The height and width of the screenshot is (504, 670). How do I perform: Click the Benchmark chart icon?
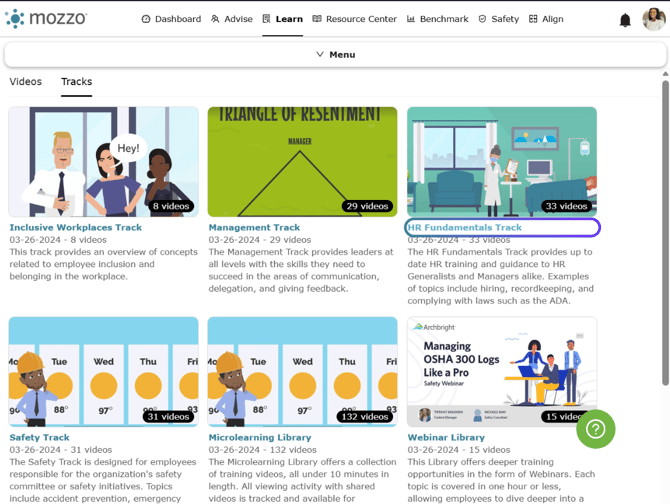click(411, 19)
